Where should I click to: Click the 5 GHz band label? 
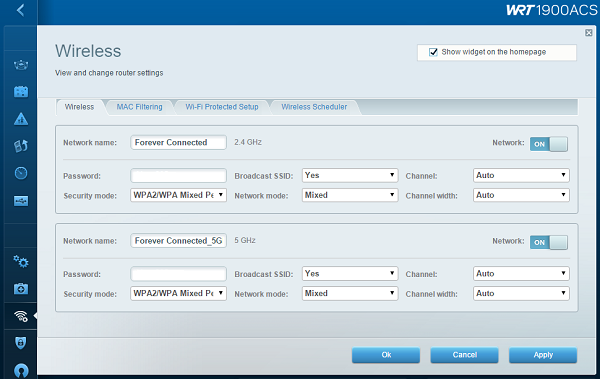245,240
